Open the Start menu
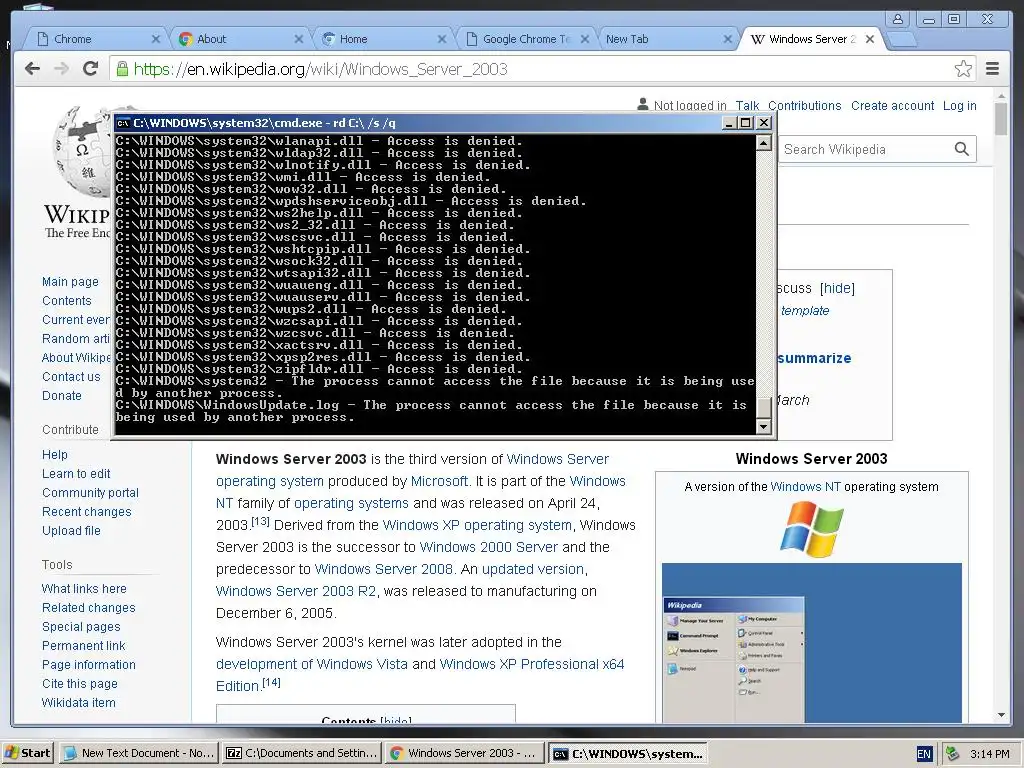 pyautogui.click(x=28, y=754)
